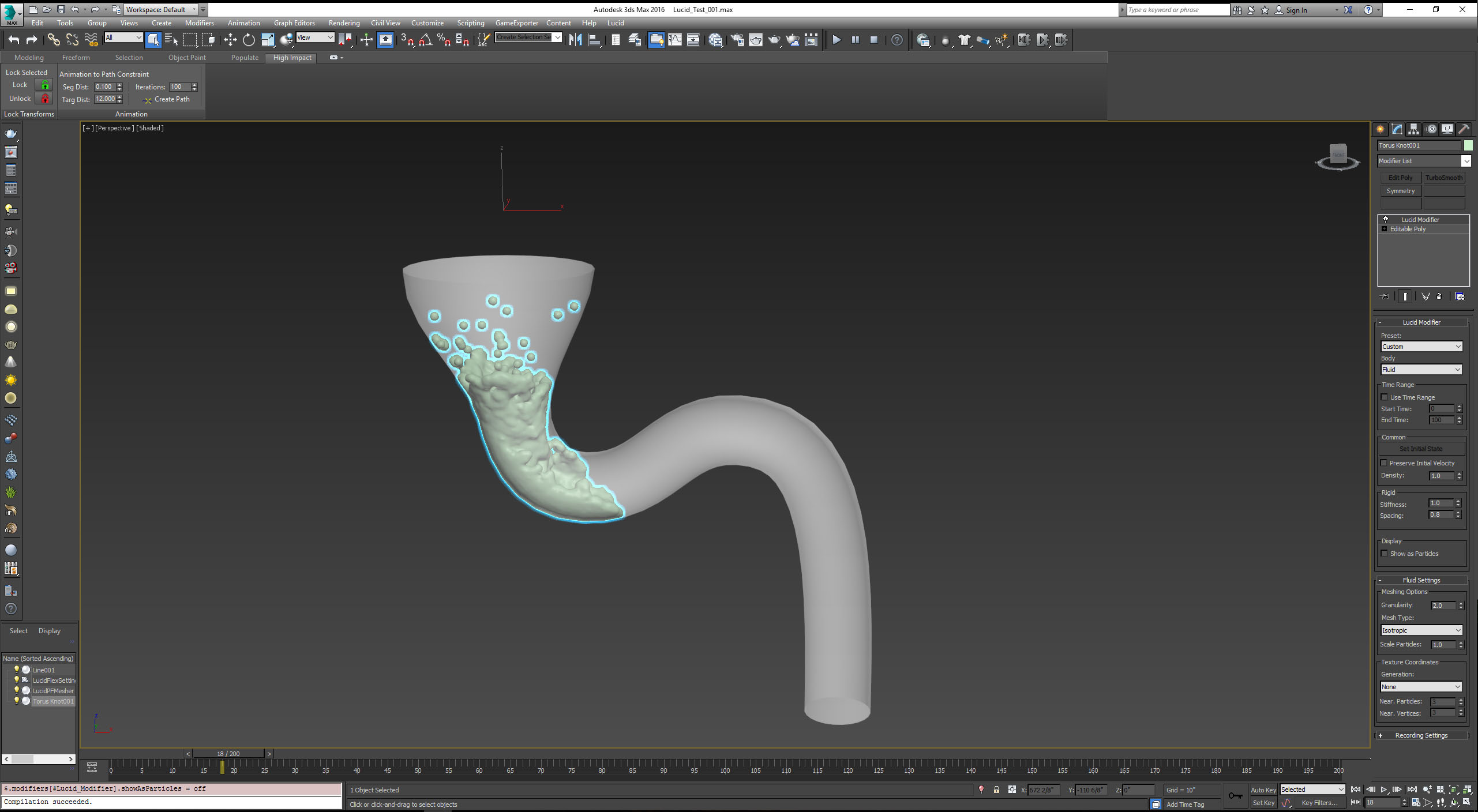Click the red Unlock icon button
The height and width of the screenshot is (812, 1478).
[x=44, y=99]
